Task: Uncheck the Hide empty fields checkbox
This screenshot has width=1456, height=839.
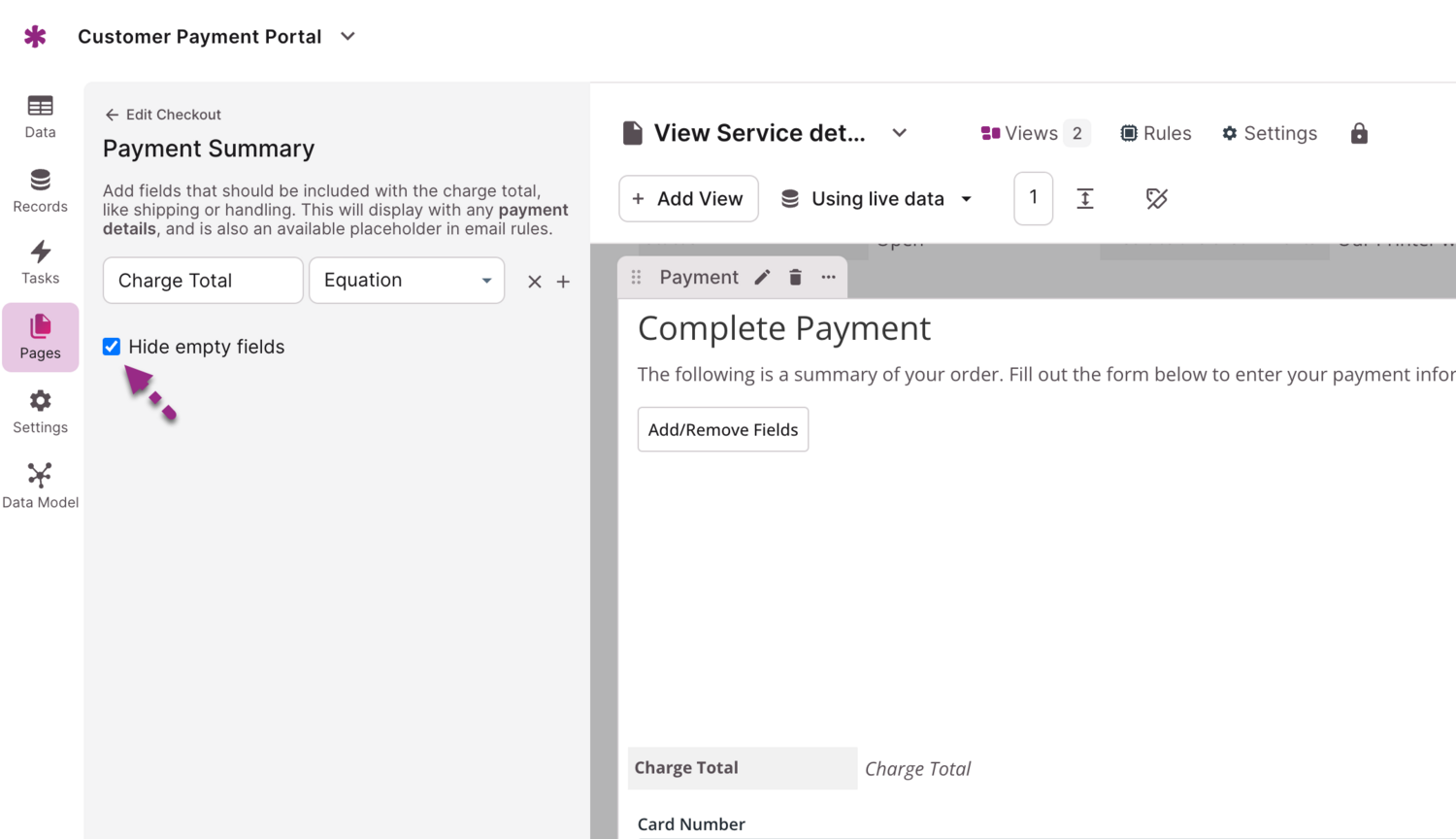Action: pyautogui.click(x=111, y=346)
